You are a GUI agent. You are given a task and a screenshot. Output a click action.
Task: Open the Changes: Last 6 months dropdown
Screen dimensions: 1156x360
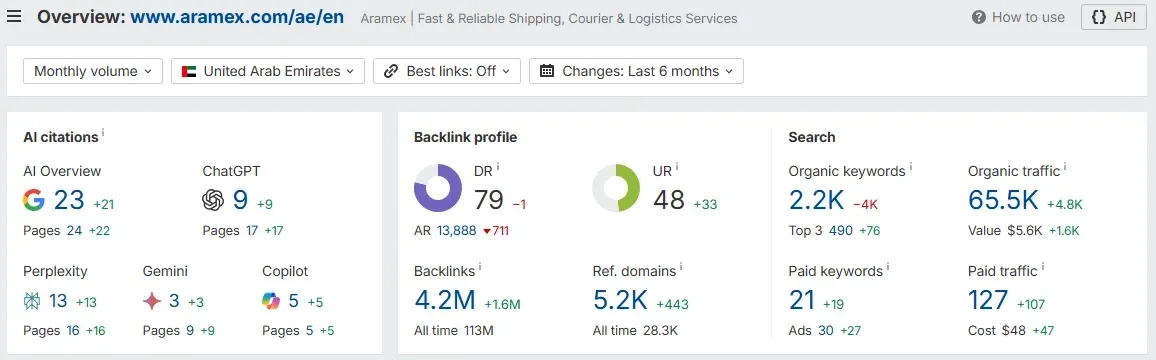[x=636, y=72]
